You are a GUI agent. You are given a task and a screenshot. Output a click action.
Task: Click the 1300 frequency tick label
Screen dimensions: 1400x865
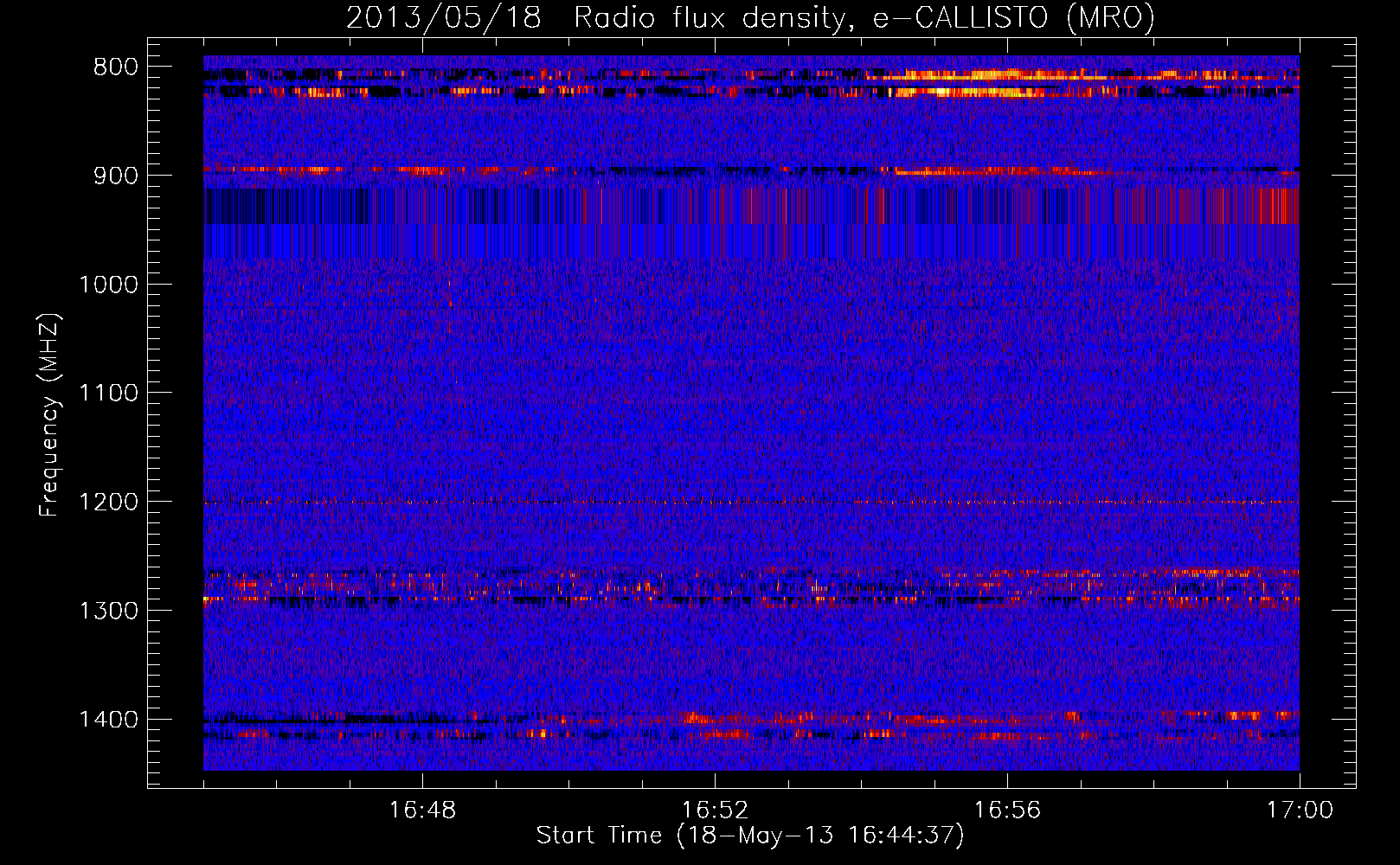tap(108, 612)
